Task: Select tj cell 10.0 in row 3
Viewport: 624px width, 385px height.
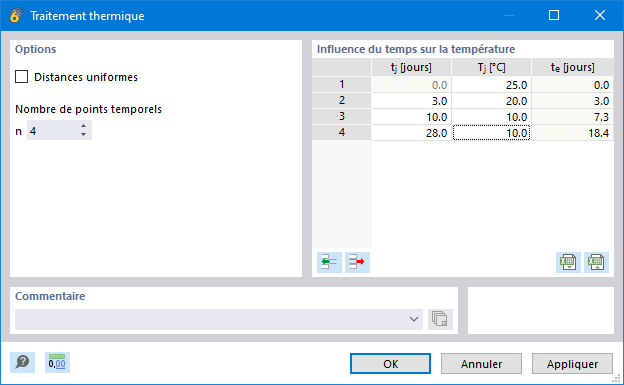Action: [x=411, y=117]
